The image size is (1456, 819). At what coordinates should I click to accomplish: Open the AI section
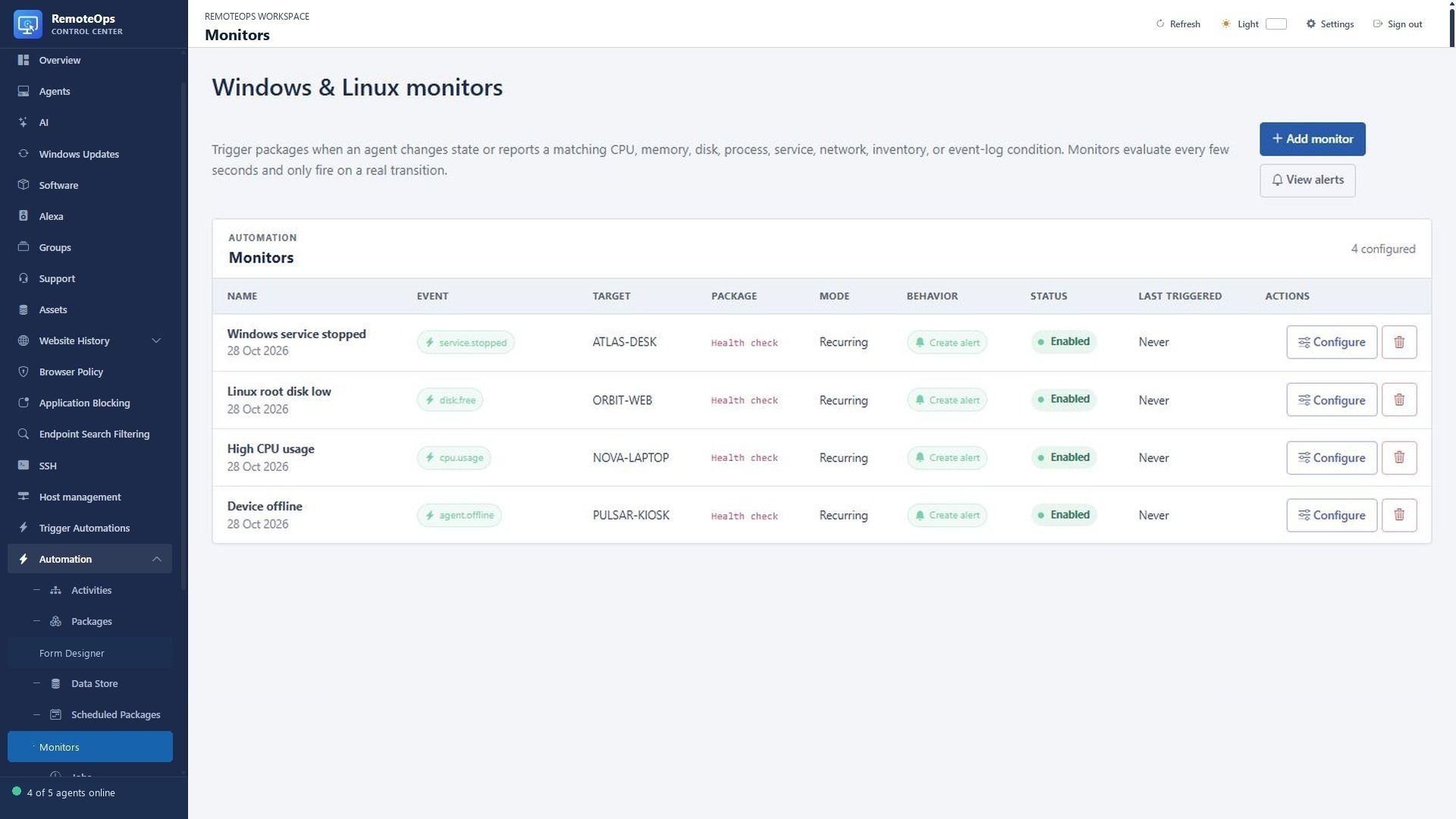pos(89,122)
